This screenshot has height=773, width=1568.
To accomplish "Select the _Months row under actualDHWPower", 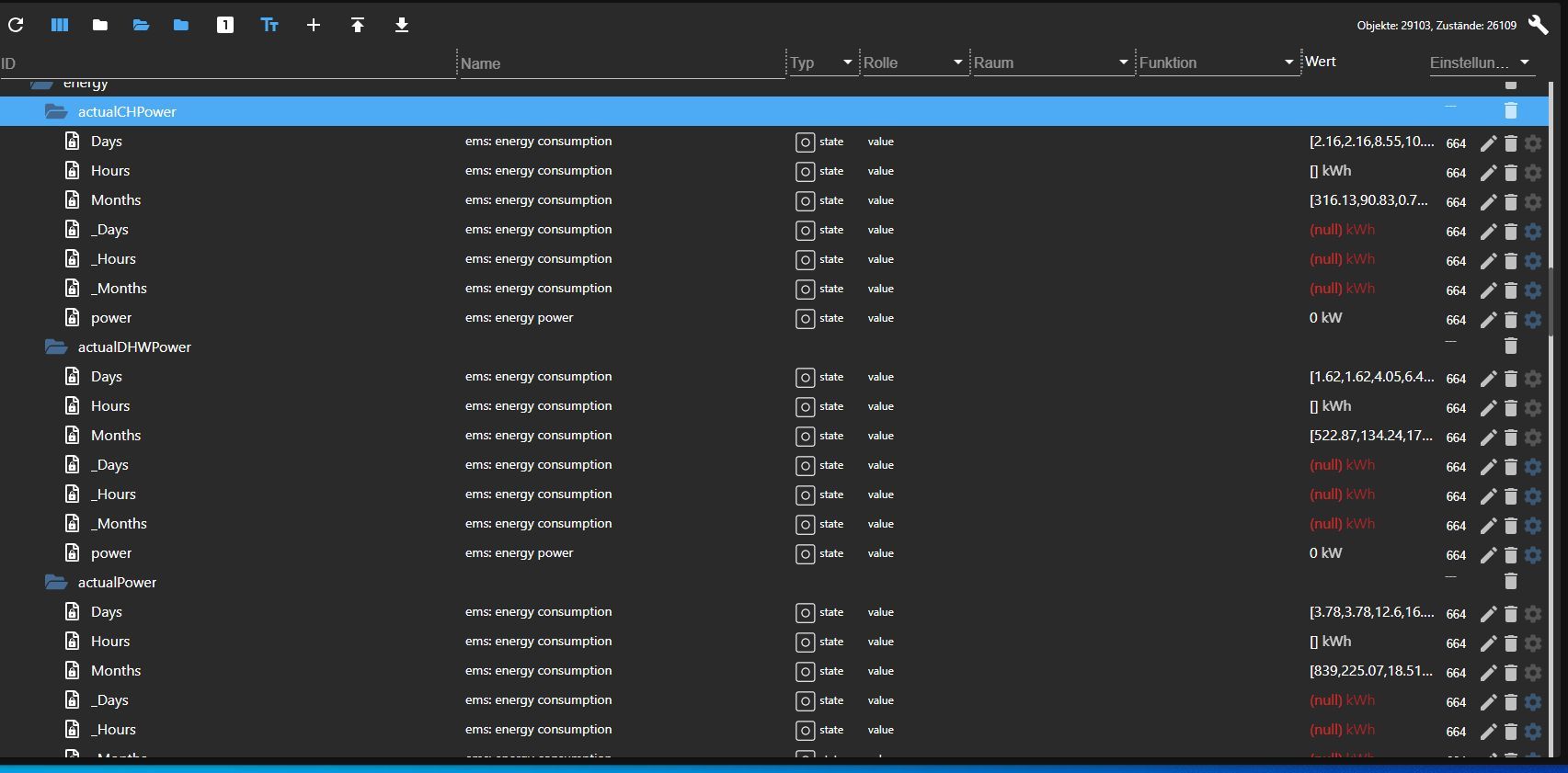I will tap(774, 523).
